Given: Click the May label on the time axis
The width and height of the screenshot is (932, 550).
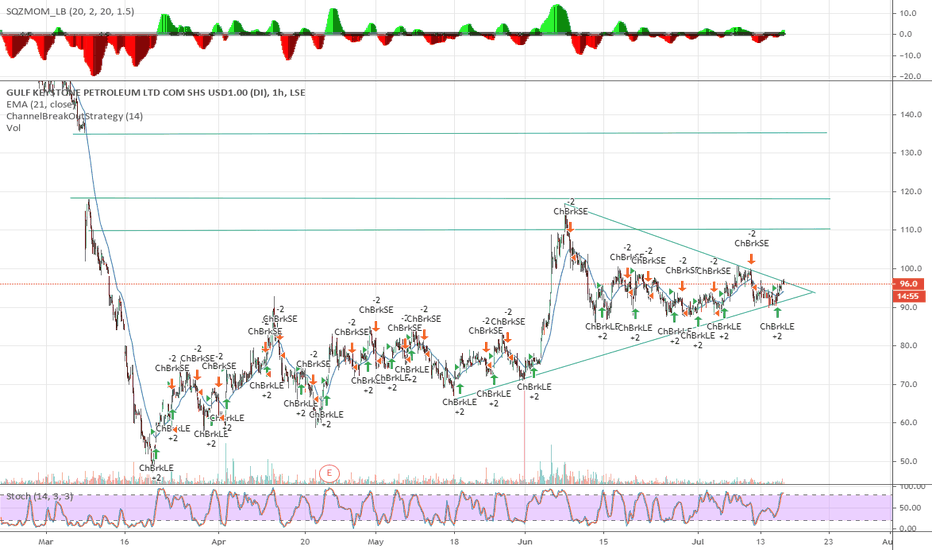Looking at the screenshot, I should [x=375, y=542].
